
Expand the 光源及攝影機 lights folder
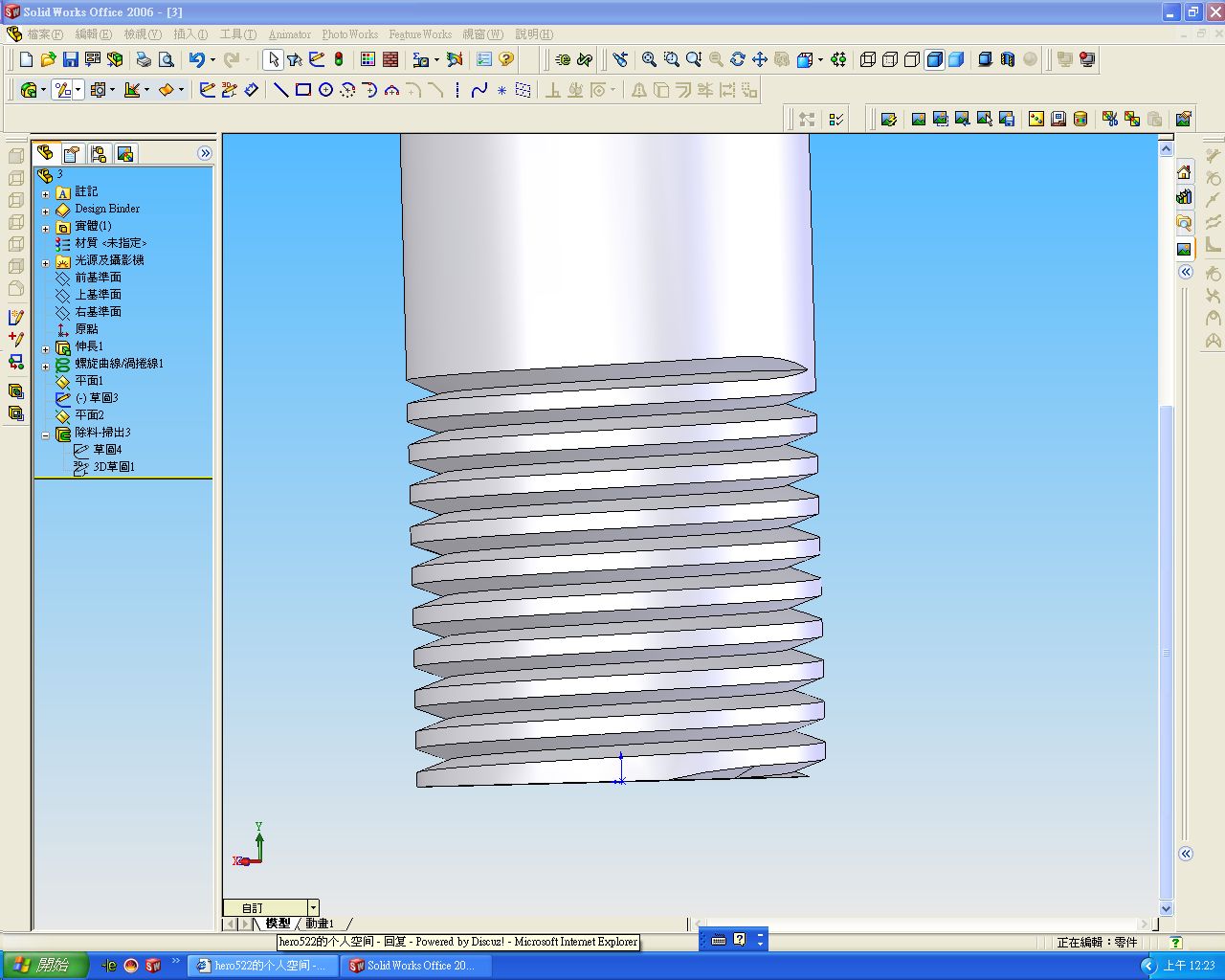click(x=45, y=262)
